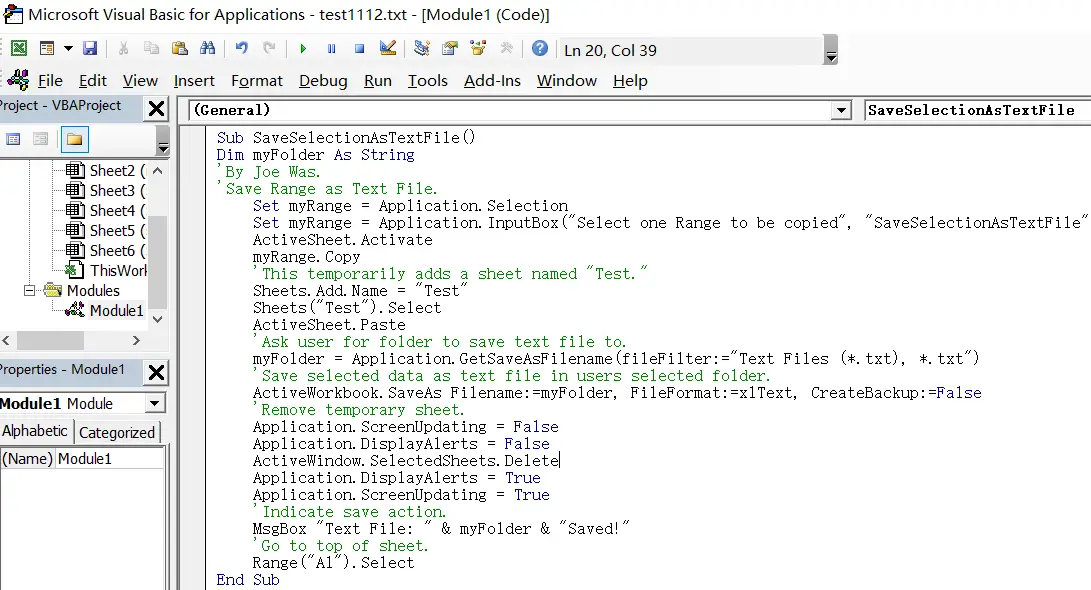The image size is (1091, 590).
Task: Open the Add-Ins menu
Action: coord(492,81)
